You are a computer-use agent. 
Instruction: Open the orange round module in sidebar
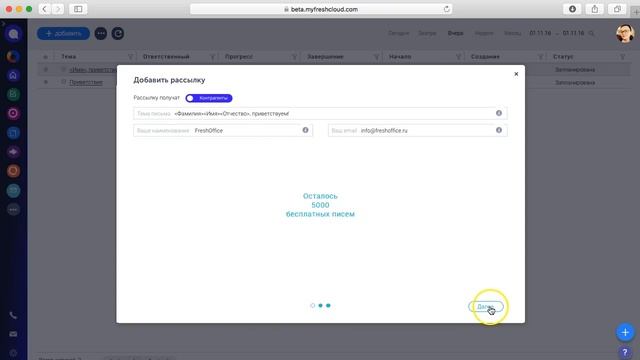pos(13,171)
